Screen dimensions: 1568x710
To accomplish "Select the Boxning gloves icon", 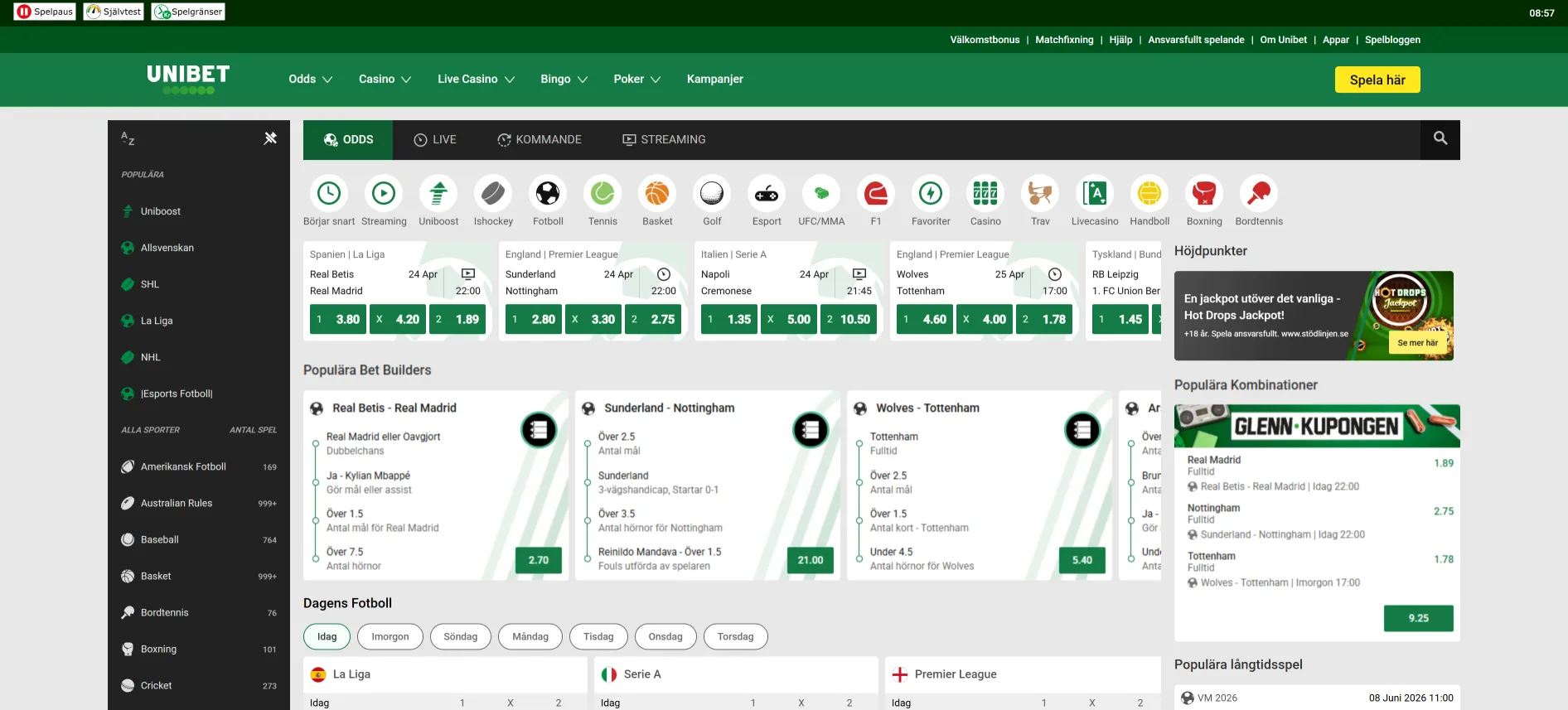I will pos(1204,193).
